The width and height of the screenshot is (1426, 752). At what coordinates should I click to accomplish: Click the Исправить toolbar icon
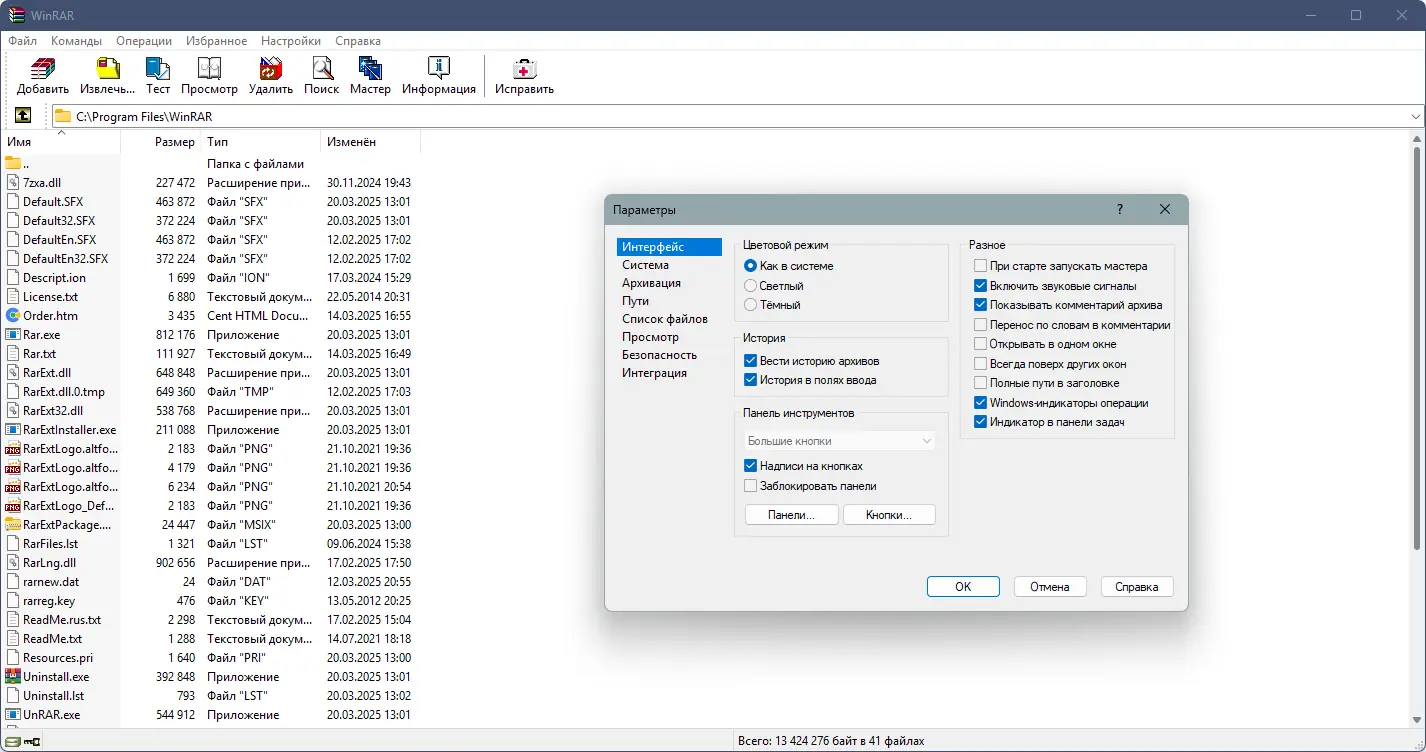click(524, 68)
